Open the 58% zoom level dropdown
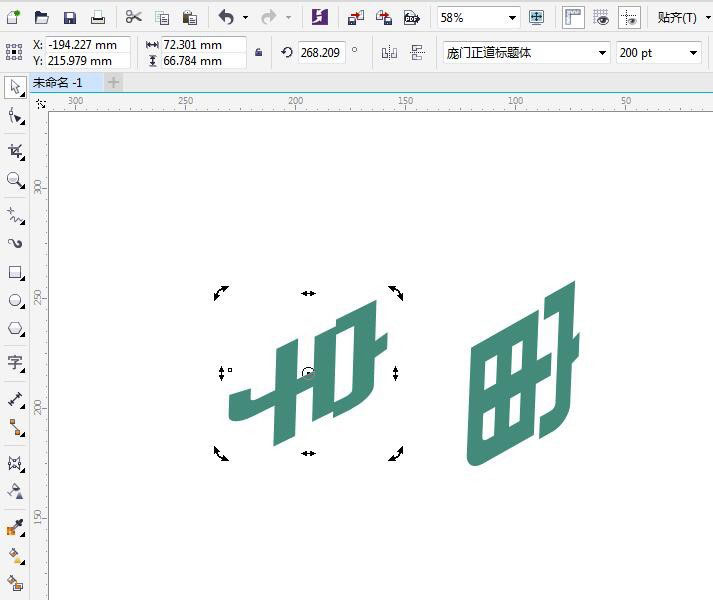Screen dimensions: 713x600 512,17
